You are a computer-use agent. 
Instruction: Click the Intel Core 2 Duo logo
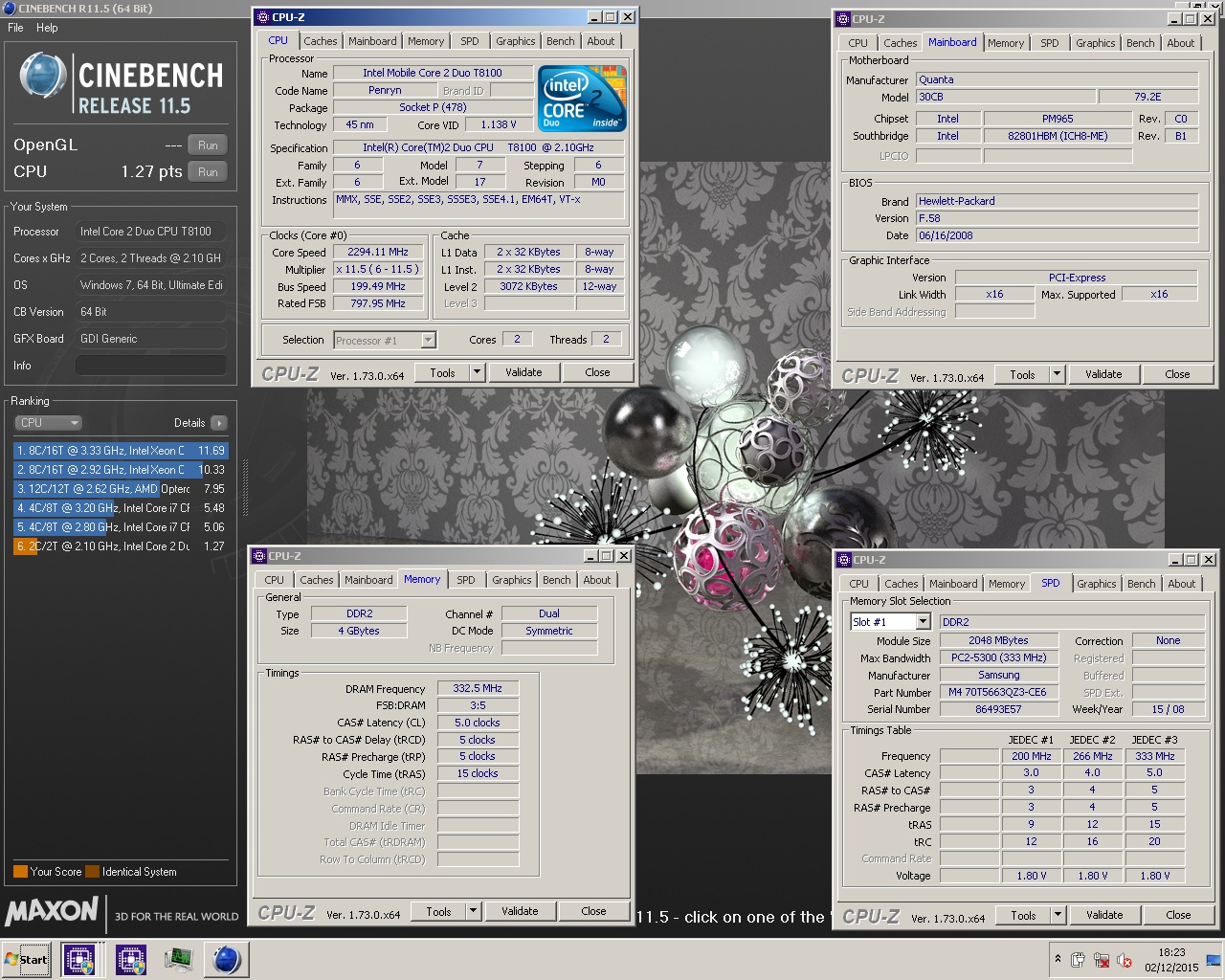[582, 98]
